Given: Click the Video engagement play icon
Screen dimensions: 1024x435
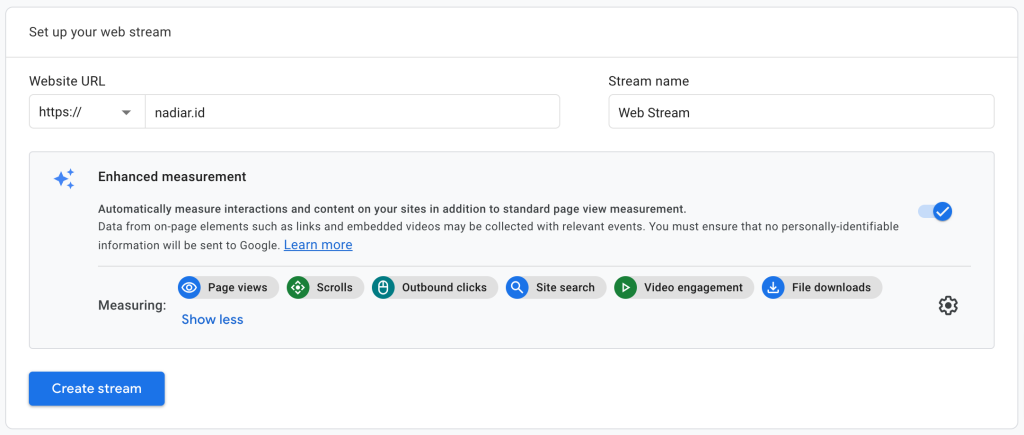Looking at the screenshot, I should coord(626,288).
